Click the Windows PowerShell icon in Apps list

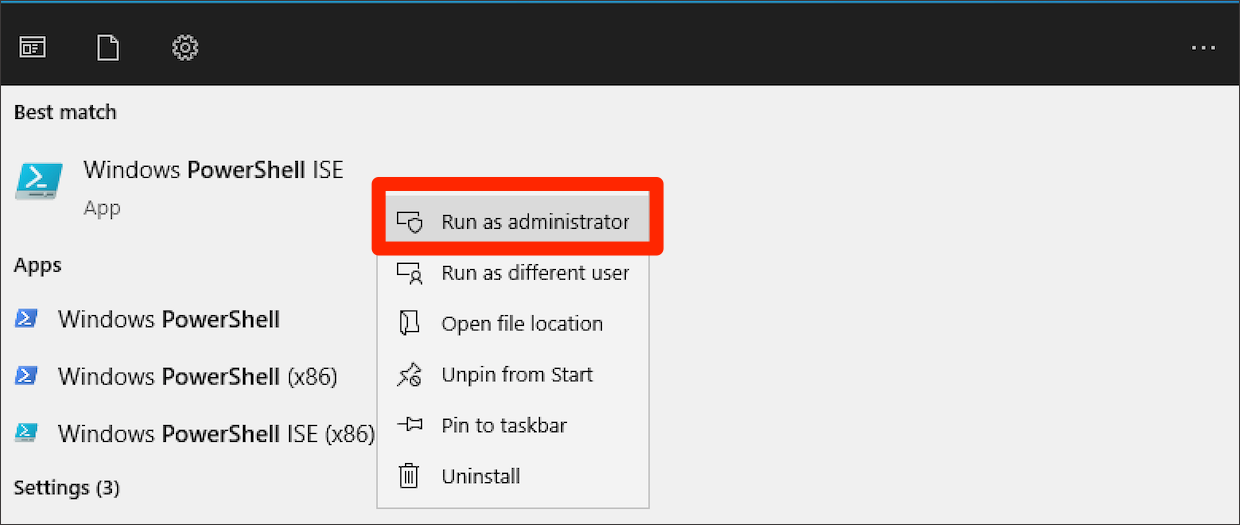27,319
